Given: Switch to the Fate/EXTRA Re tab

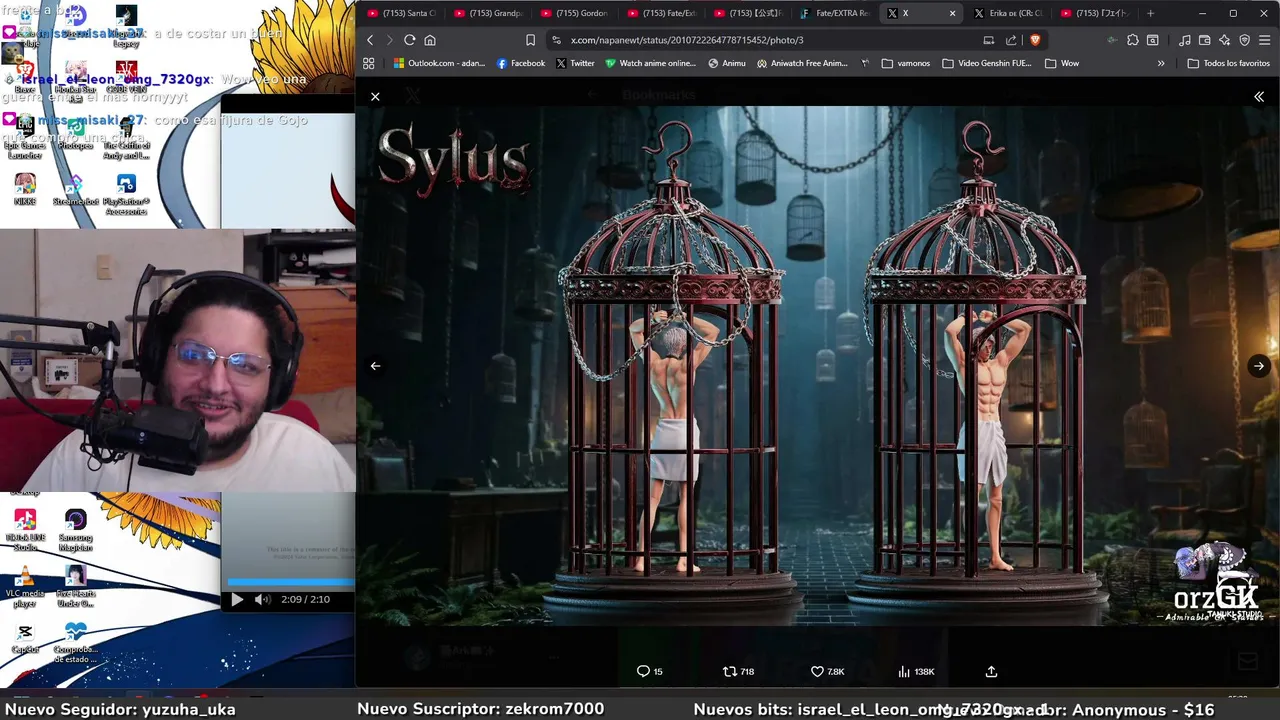Looking at the screenshot, I should click(836, 13).
